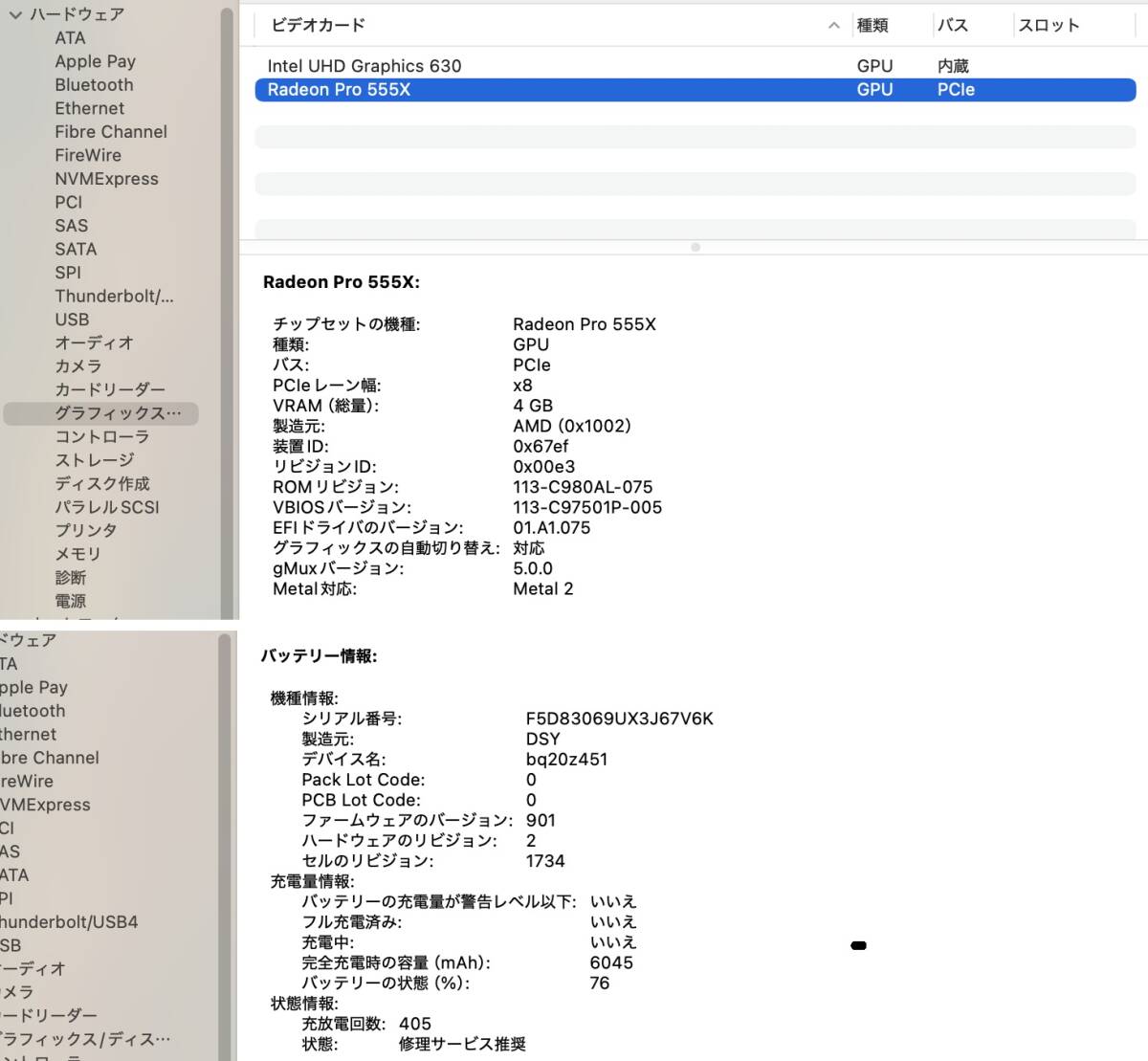
Task: Select Bluetooth in upper sidebar
Action: tap(94, 84)
